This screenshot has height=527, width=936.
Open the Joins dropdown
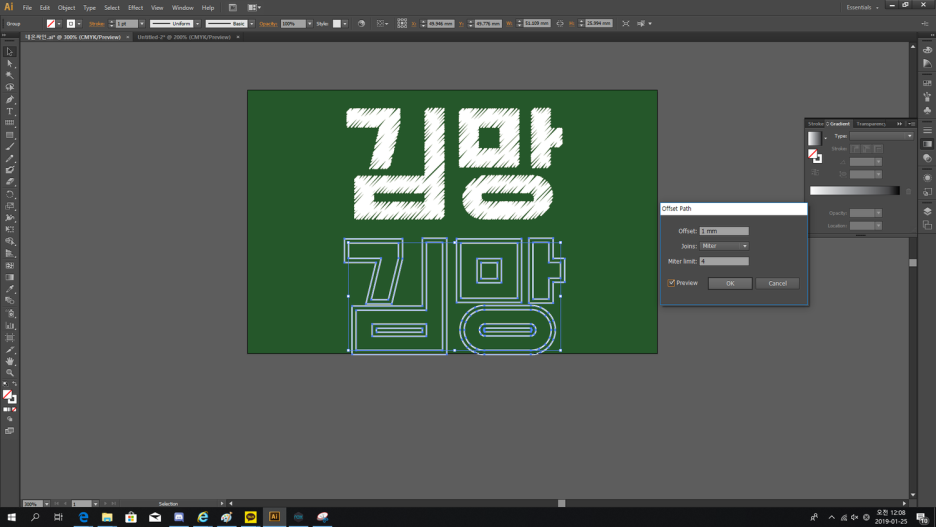click(x=724, y=246)
